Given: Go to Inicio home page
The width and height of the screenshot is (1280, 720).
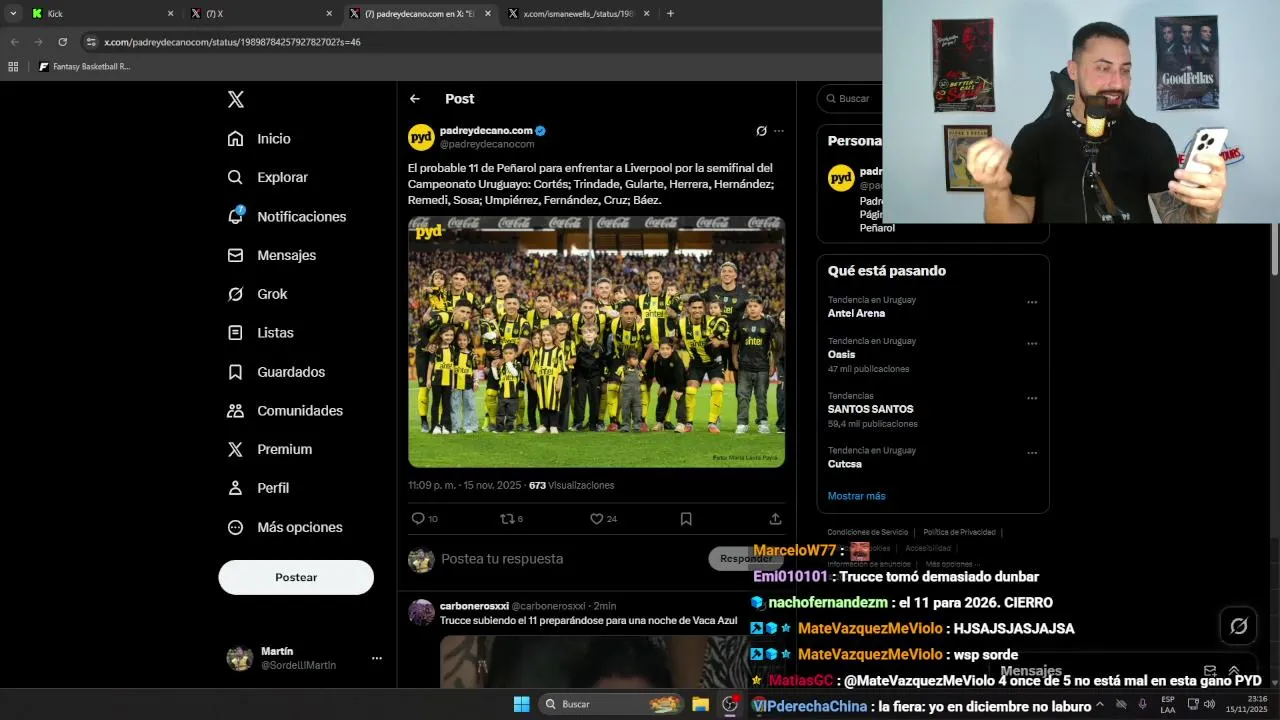Looking at the screenshot, I should [x=259, y=139].
